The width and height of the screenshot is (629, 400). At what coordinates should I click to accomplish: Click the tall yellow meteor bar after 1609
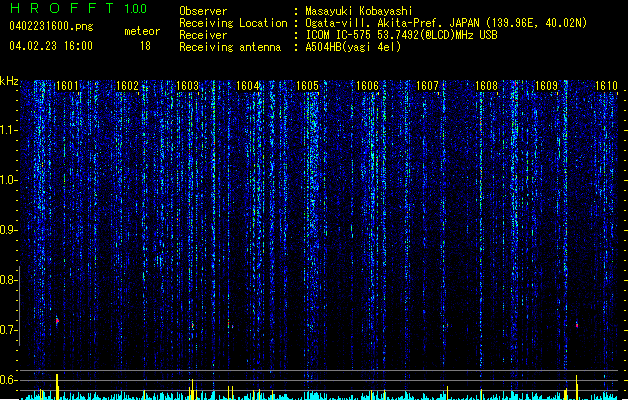click(576, 387)
